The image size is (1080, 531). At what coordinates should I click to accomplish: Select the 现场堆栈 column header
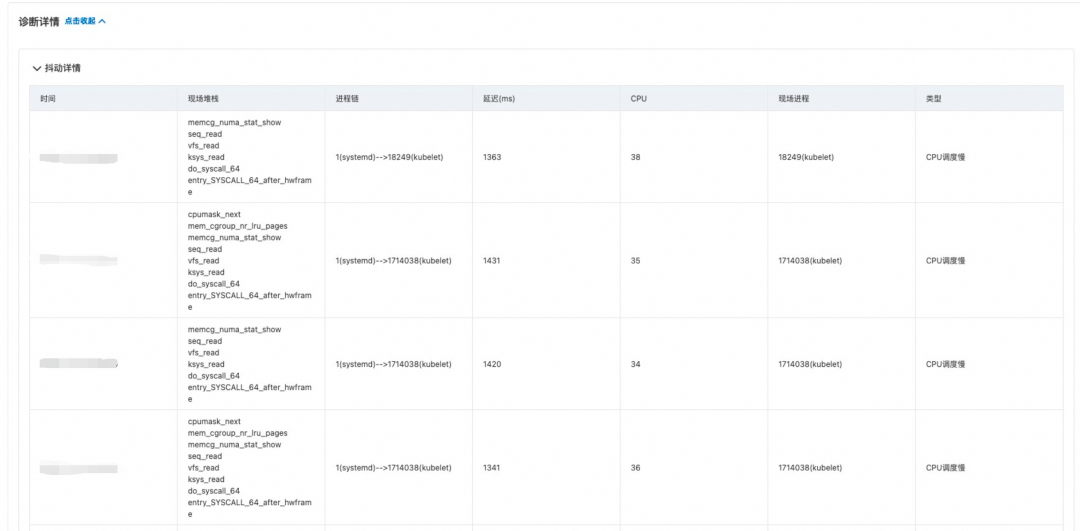coord(203,98)
